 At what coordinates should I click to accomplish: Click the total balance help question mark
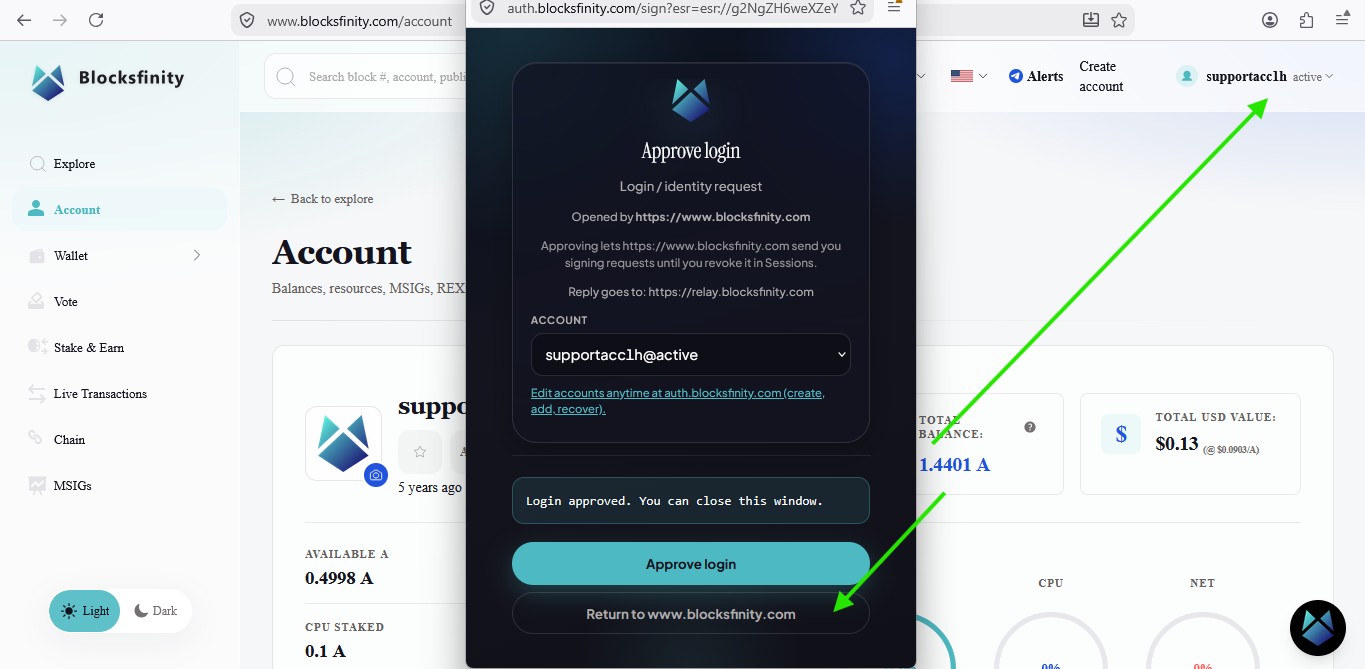1030,427
